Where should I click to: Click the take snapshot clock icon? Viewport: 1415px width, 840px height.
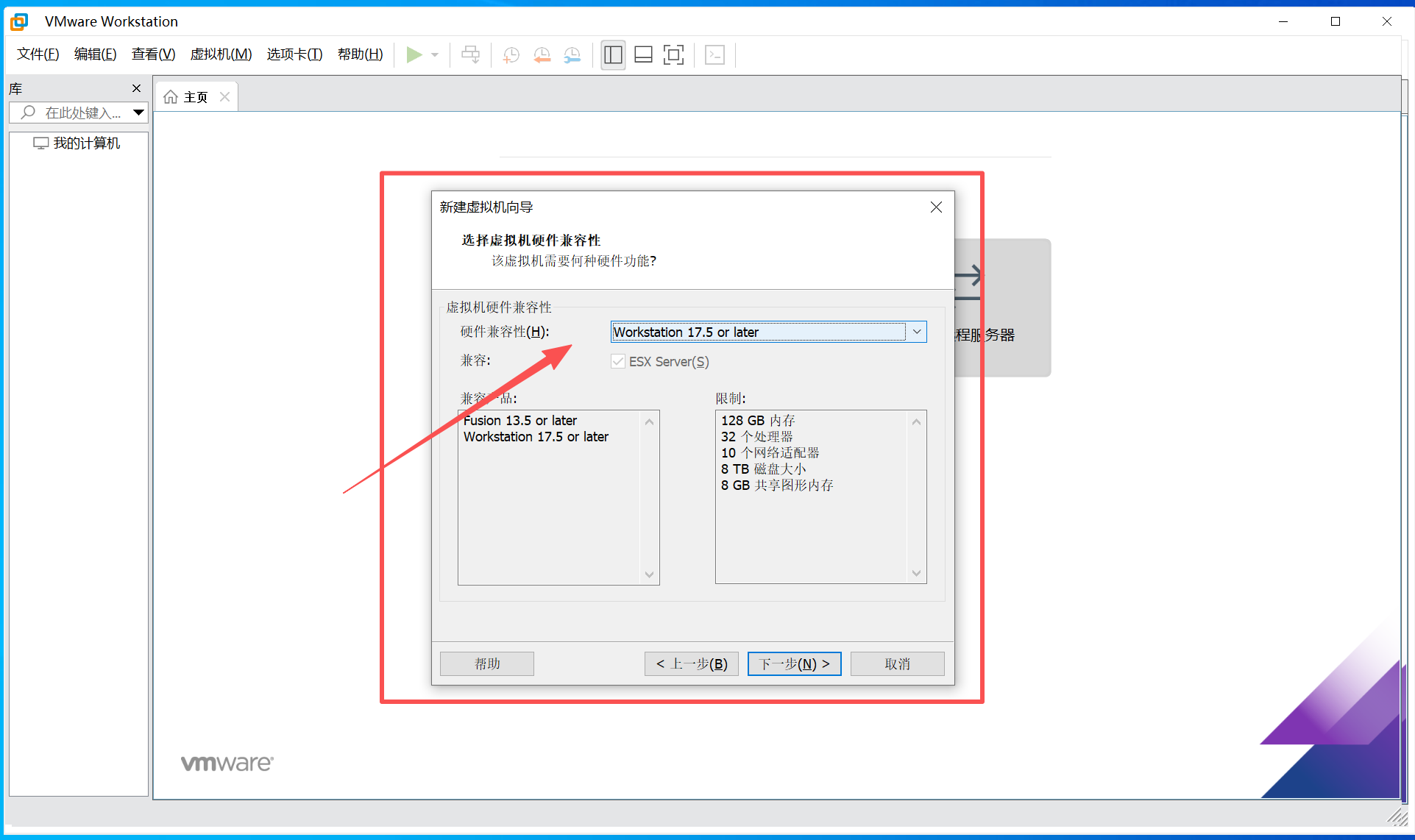coord(511,54)
